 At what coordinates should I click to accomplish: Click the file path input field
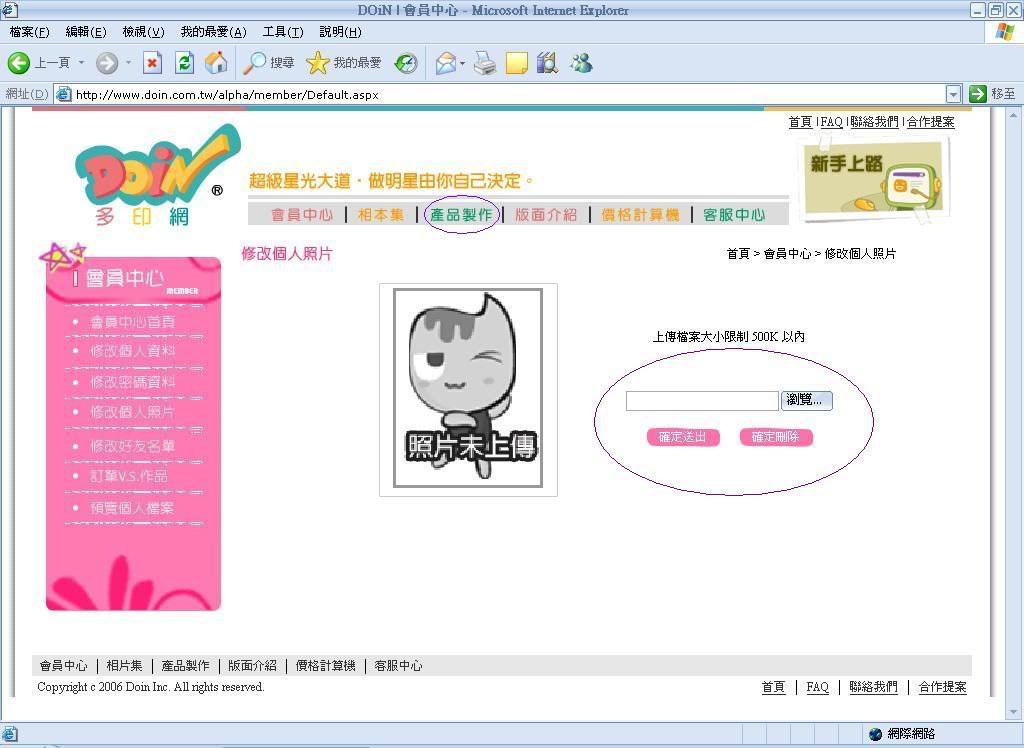pyautogui.click(x=702, y=401)
